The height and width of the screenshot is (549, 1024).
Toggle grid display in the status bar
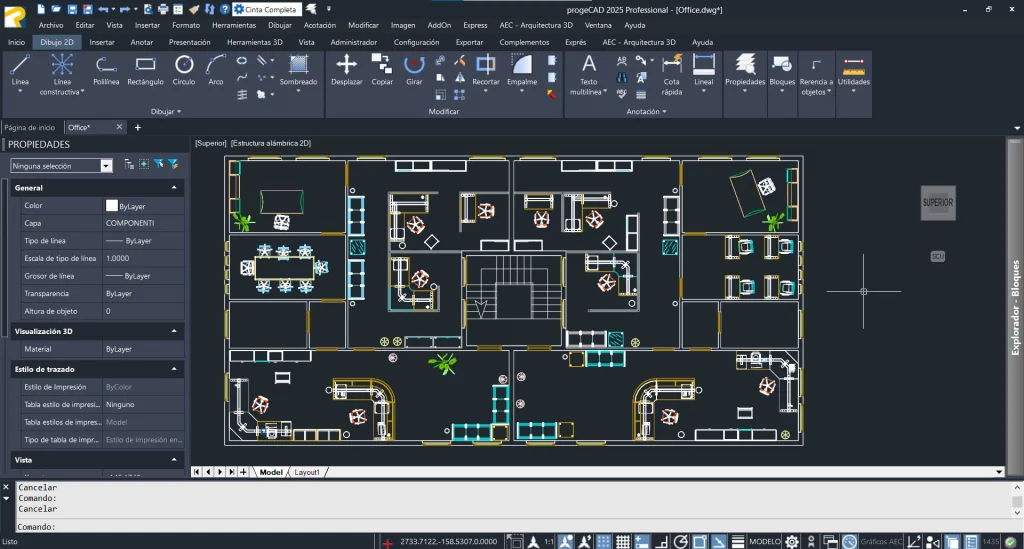622,541
